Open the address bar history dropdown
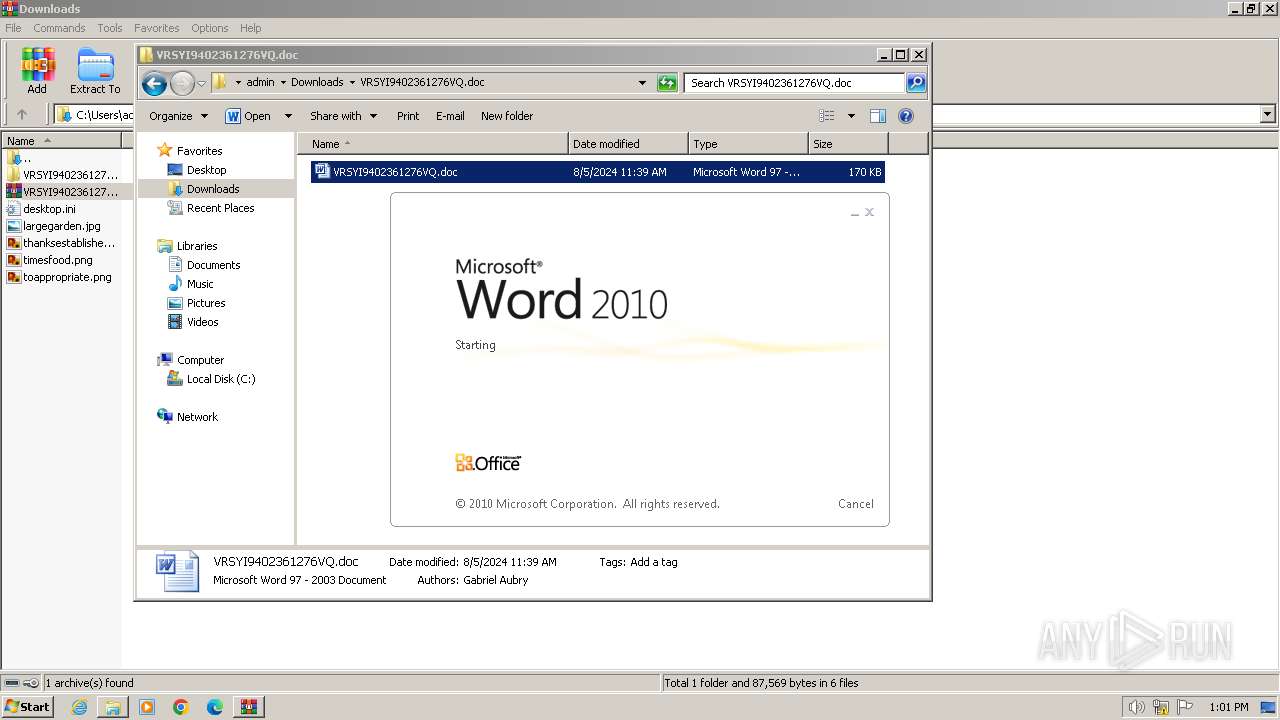1280x720 pixels. coord(642,83)
